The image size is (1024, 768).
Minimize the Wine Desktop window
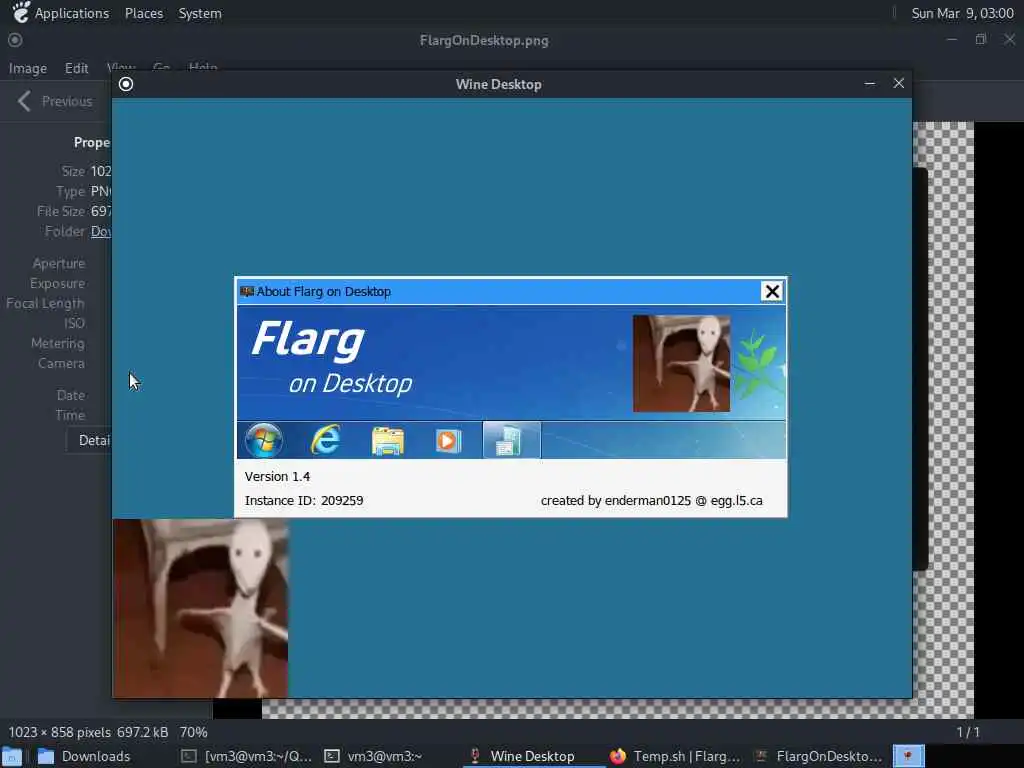(x=869, y=84)
